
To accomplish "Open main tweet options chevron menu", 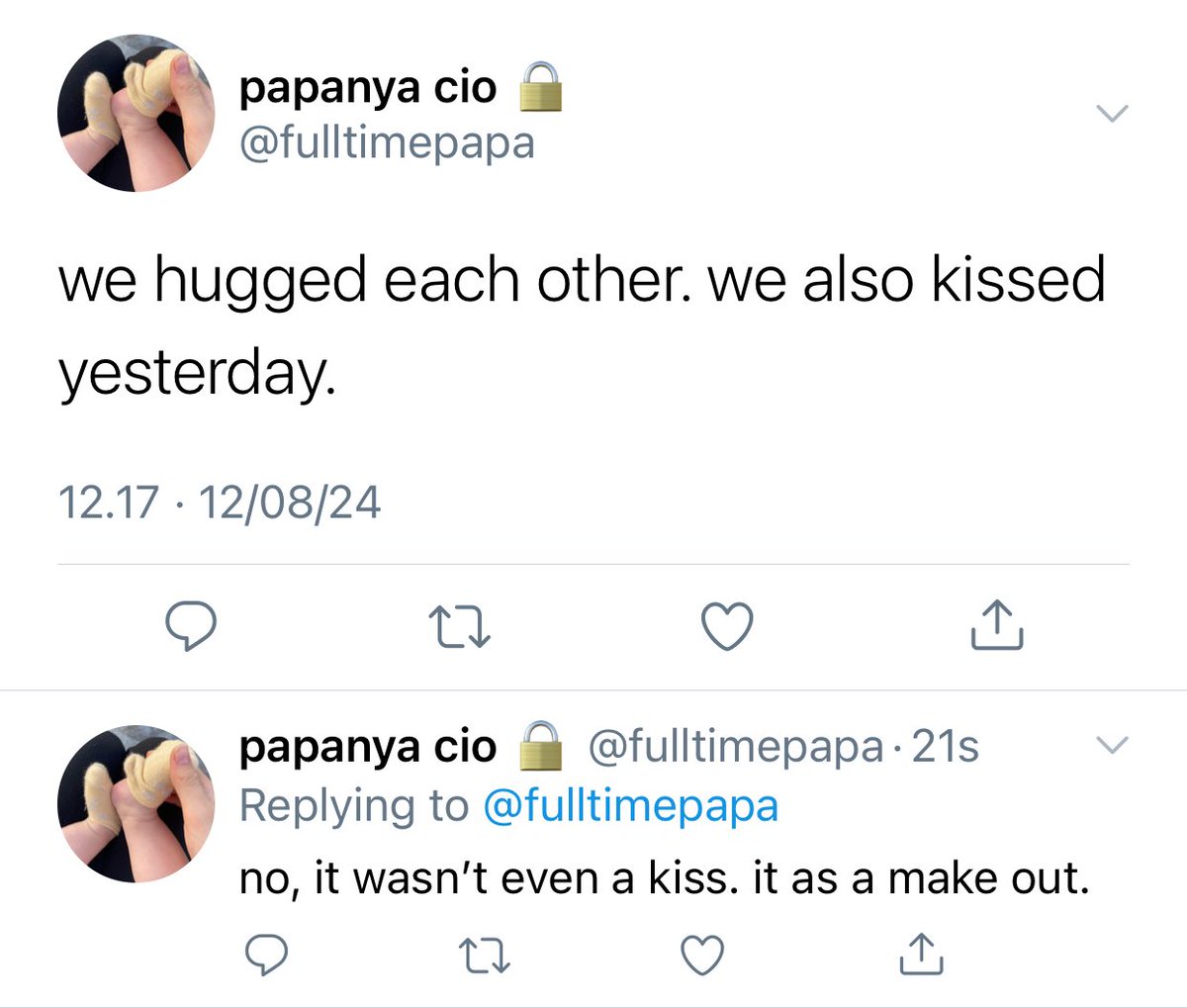I will coord(1113,114).
